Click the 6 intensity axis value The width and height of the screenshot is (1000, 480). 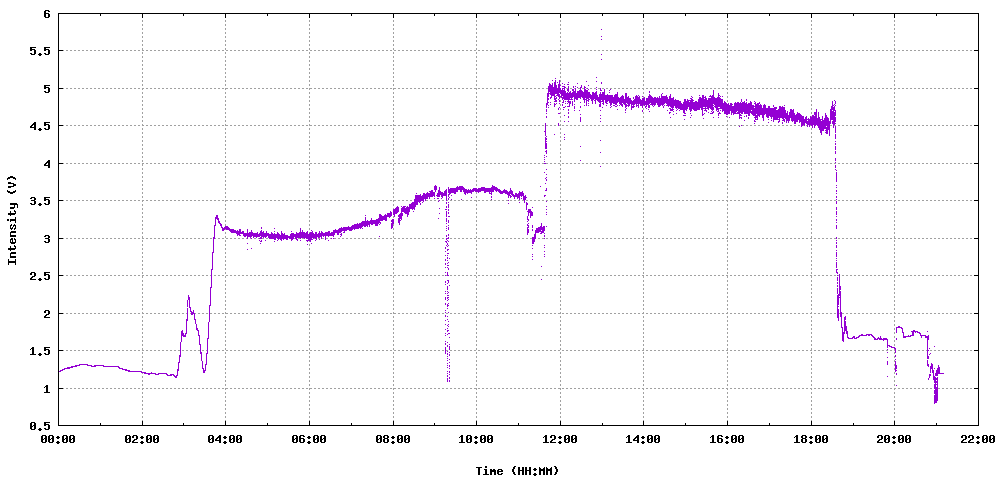47,13
